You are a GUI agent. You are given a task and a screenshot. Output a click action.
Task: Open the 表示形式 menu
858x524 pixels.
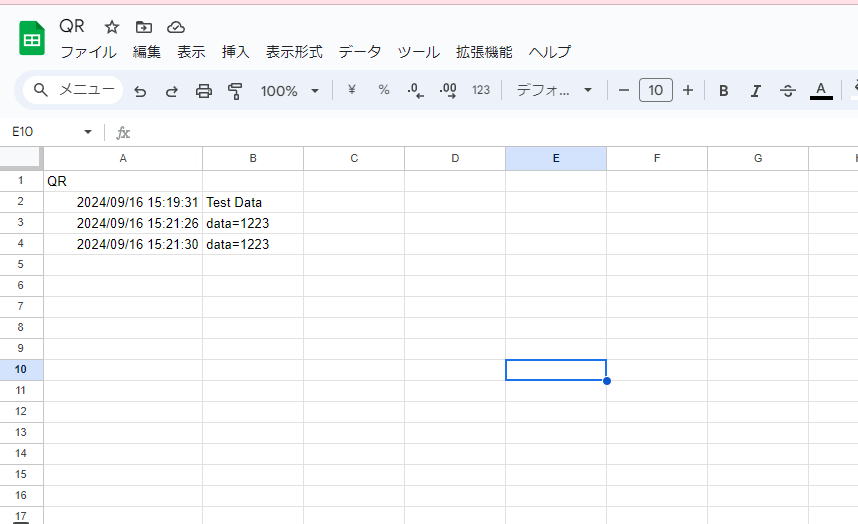[x=294, y=52]
